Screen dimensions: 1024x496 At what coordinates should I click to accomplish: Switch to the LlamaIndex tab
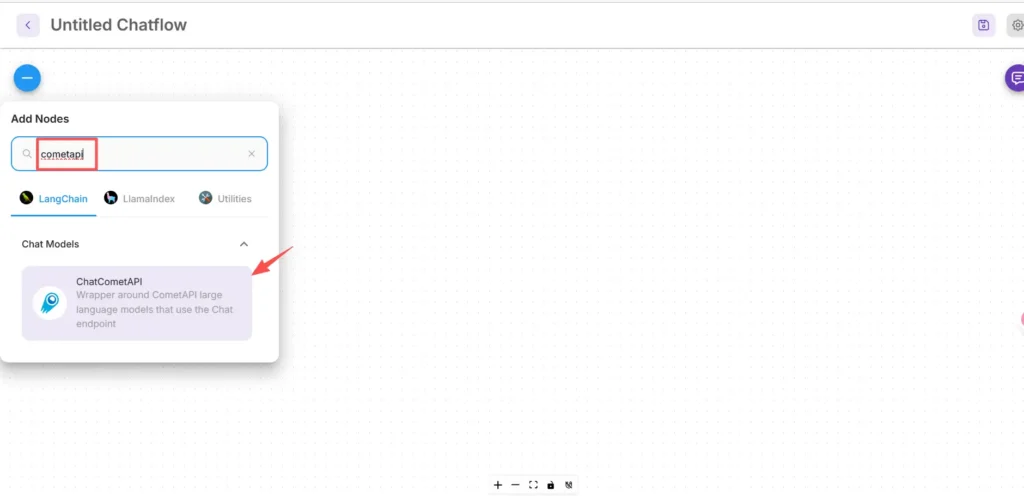tap(140, 198)
